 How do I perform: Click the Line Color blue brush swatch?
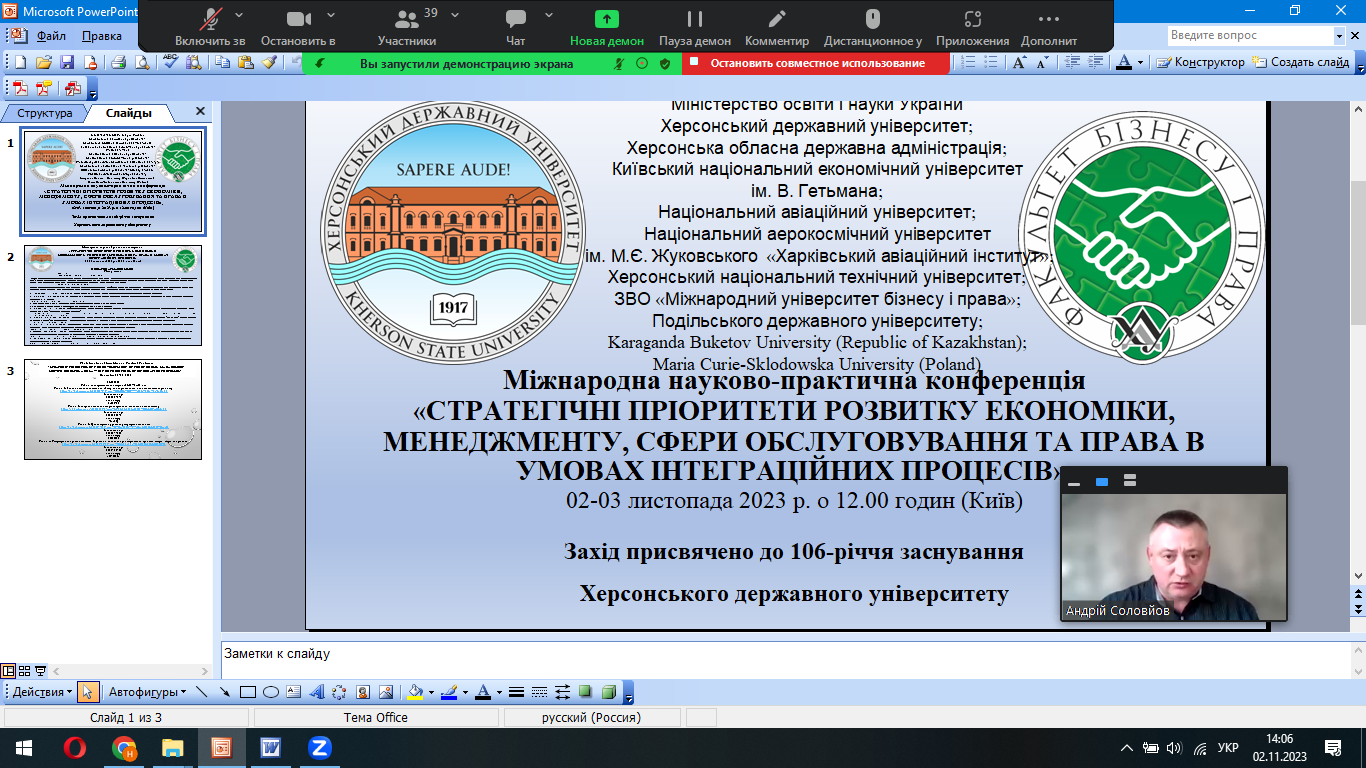[449, 692]
